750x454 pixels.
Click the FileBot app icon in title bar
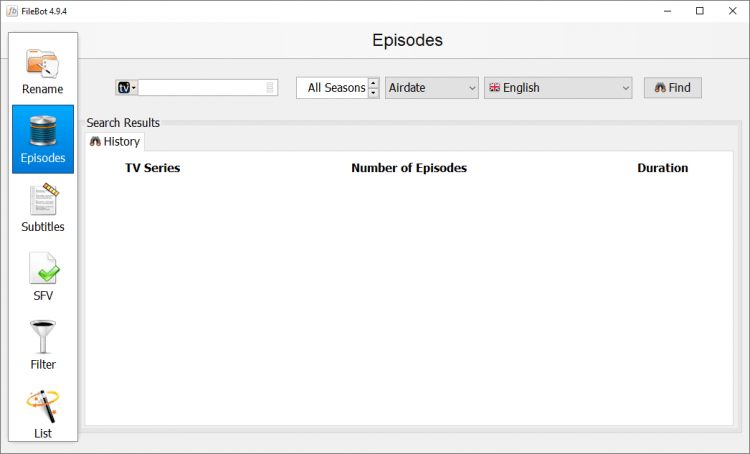click(x=11, y=11)
